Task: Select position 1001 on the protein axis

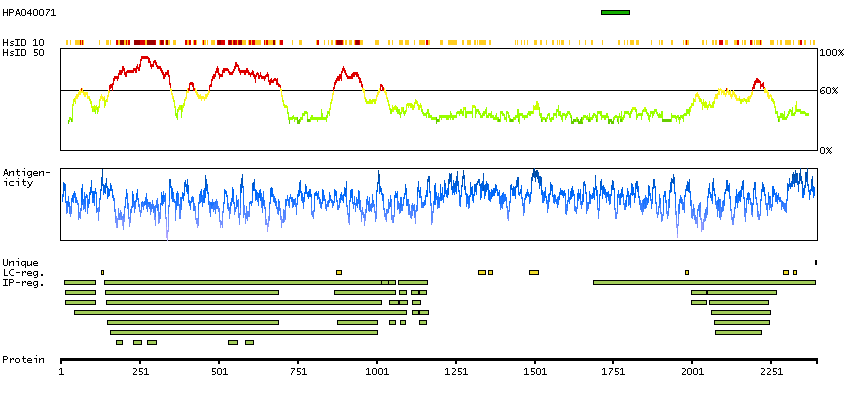Action: click(377, 371)
